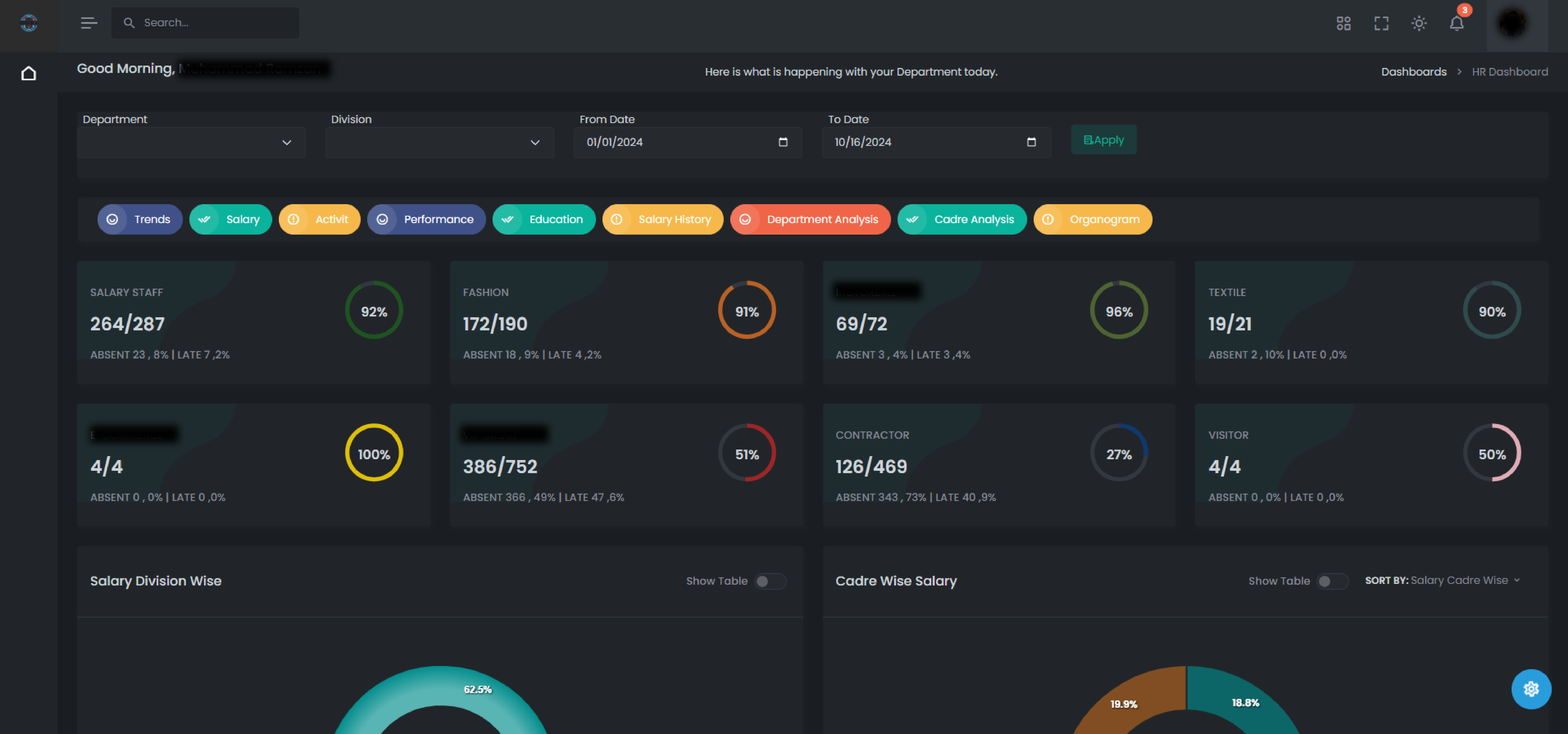The image size is (1568, 734).
Task: Click the Visitor 50% progress ring
Action: pos(1492,453)
